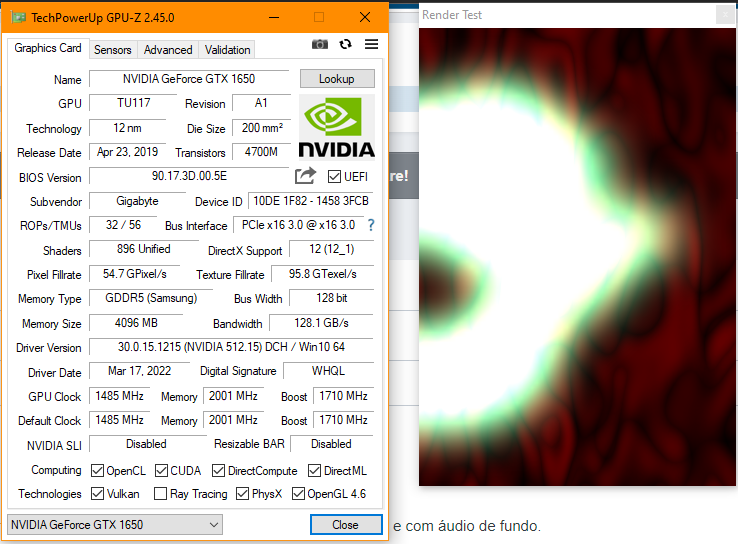Toggle the CUDA checkbox
The image size is (738, 544).
click(161, 471)
